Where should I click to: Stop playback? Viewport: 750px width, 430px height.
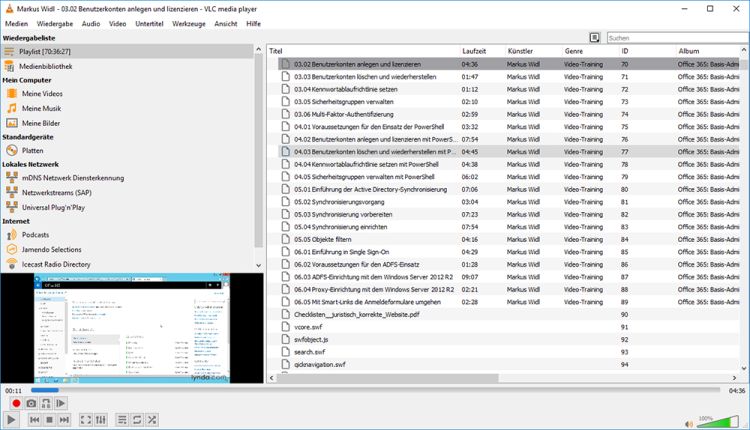48,420
